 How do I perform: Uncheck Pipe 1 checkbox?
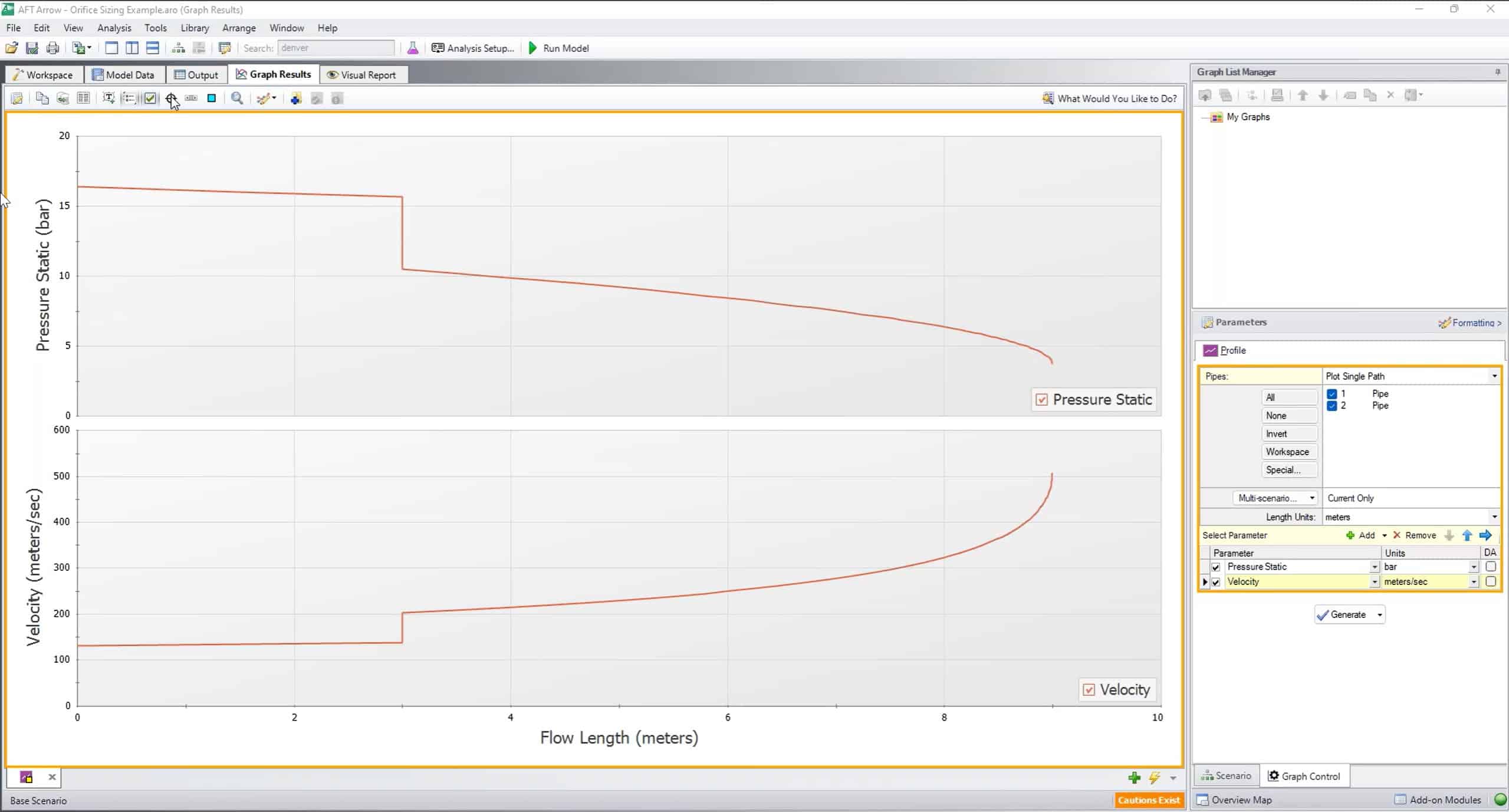pyautogui.click(x=1332, y=394)
